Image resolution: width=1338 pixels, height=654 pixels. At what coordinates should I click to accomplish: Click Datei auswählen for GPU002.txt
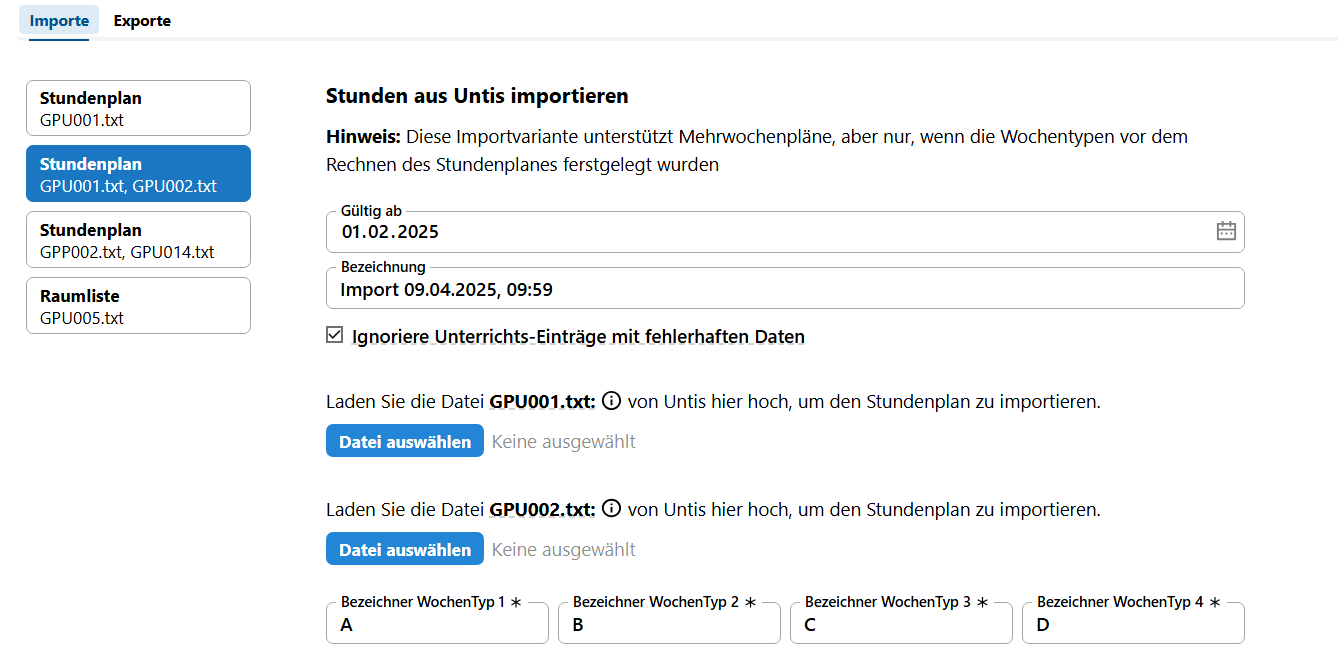pos(404,548)
